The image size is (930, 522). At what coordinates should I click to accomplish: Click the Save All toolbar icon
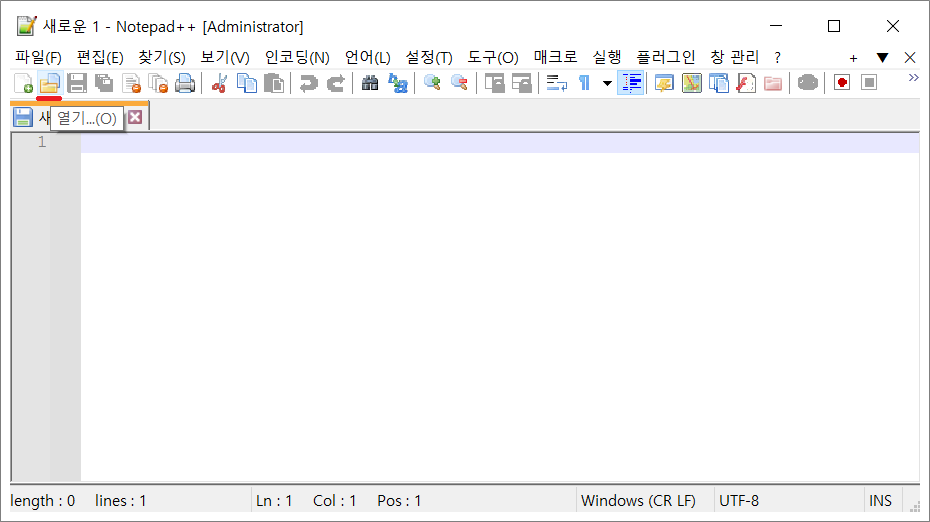pyautogui.click(x=104, y=83)
